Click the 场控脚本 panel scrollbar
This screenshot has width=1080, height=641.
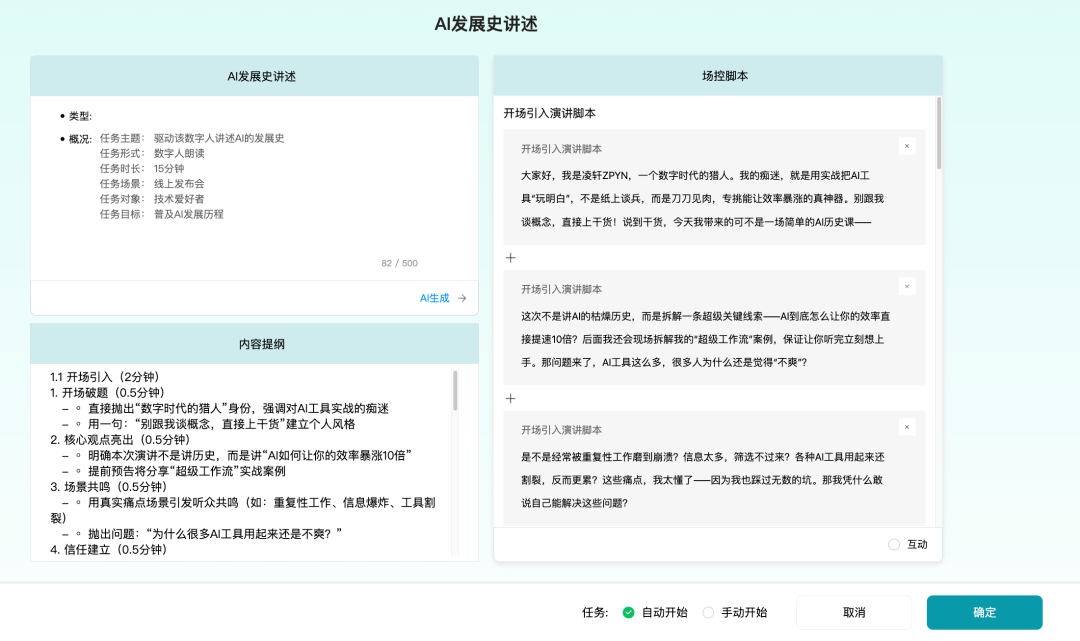click(938, 135)
